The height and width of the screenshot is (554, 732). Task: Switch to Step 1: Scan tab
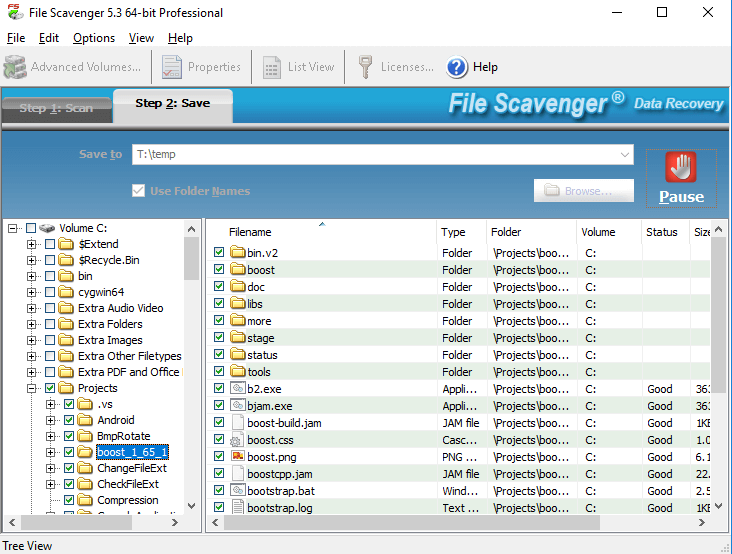[x=56, y=108]
